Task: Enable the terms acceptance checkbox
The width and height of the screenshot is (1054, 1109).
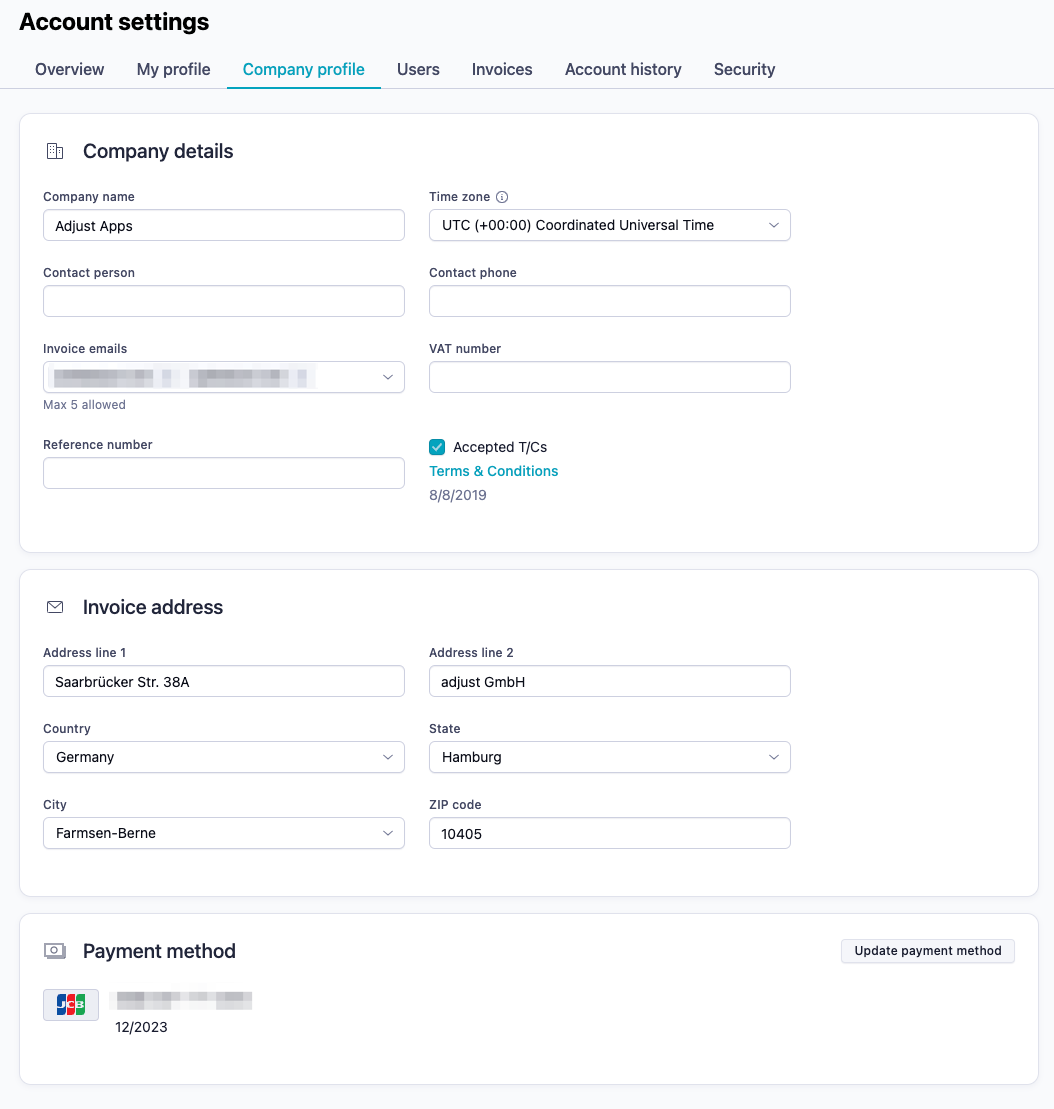Action: (x=436, y=447)
